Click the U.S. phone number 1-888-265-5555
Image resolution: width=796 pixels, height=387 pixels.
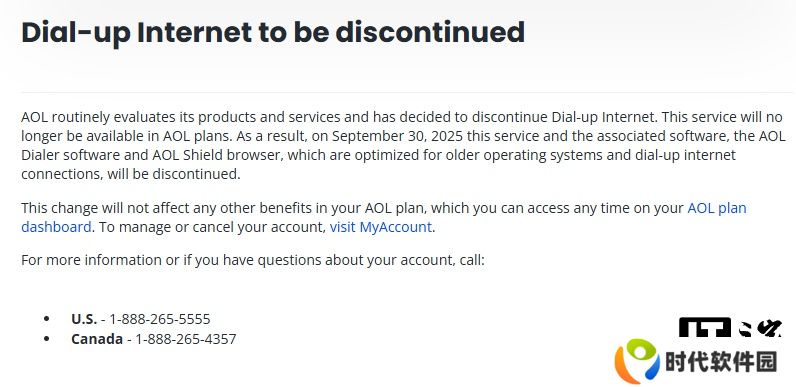coord(160,319)
